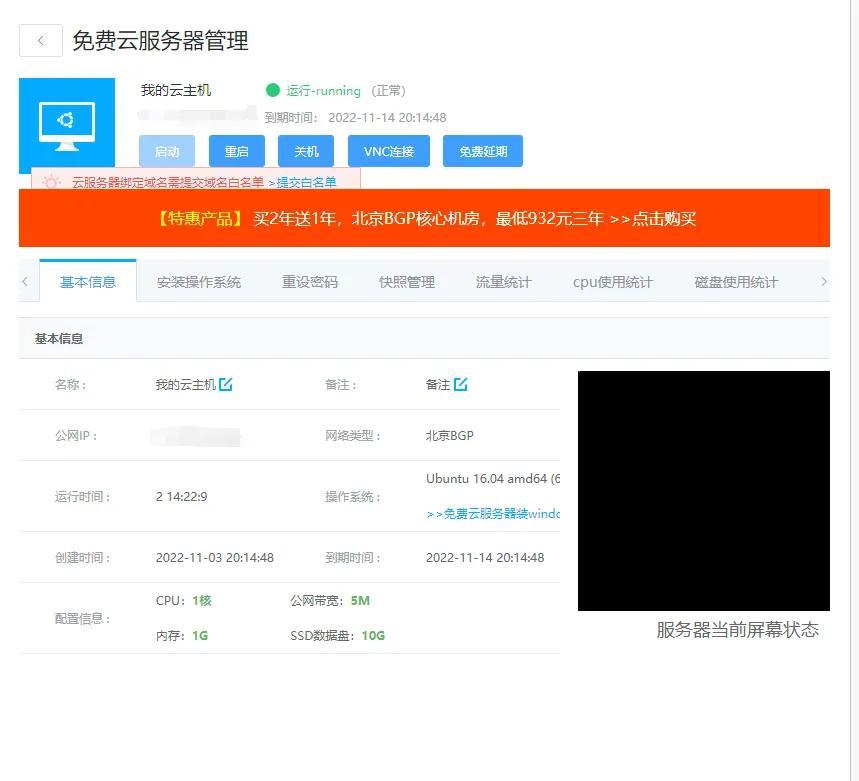859x781 pixels.
Task: Click the vertical scrollbar on the right
Action: pyautogui.click(x=854, y=390)
